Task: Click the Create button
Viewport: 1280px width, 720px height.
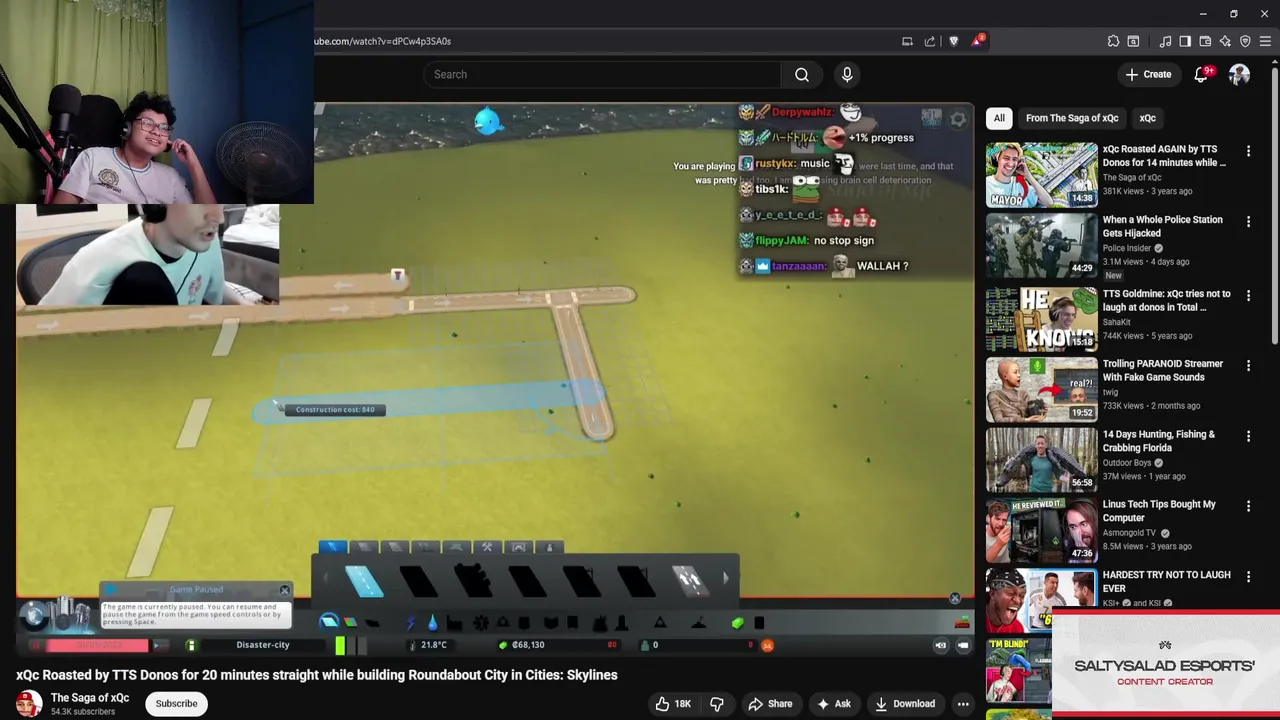Action: coord(1148,74)
